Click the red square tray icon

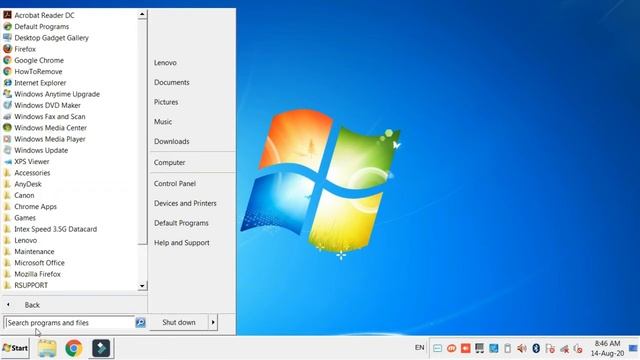(x=465, y=348)
